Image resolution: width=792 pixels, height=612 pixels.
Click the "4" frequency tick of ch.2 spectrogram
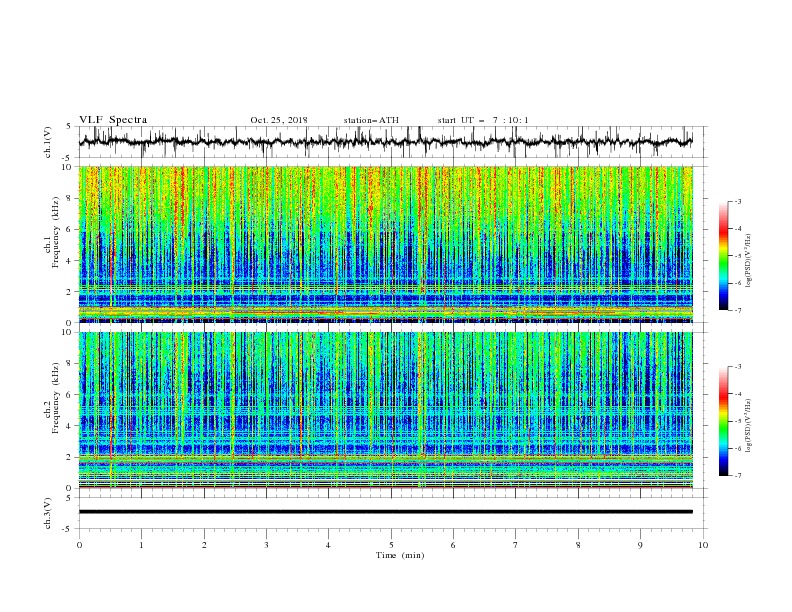point(71,426)
